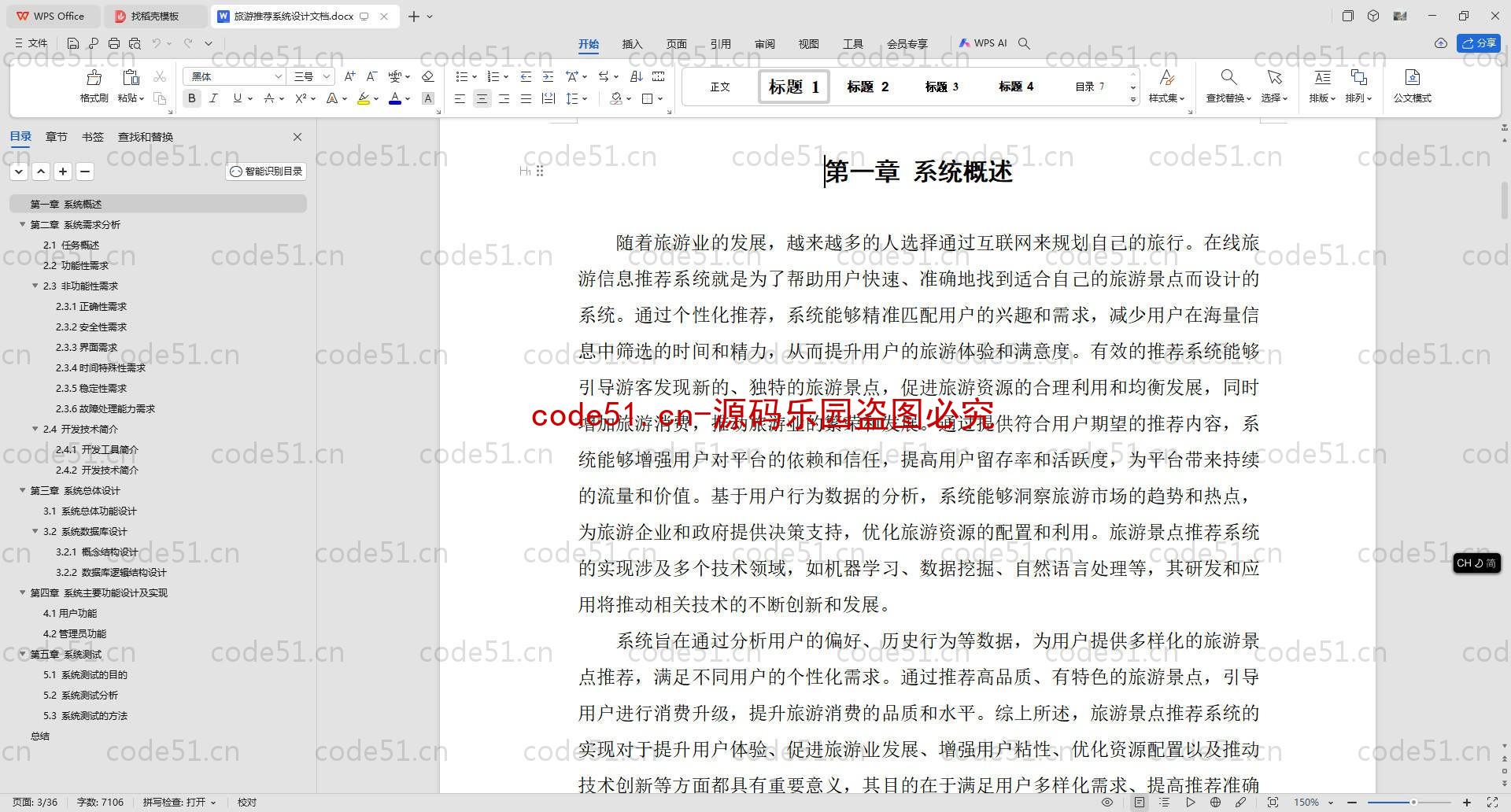Click the 智能识别目录 button
This screenshot has width=1511, height=812.
tap(266, 172)
